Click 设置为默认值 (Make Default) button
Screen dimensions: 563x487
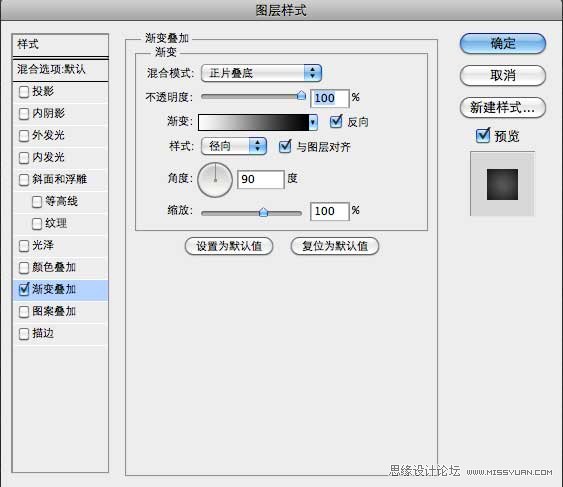(229, 246)
